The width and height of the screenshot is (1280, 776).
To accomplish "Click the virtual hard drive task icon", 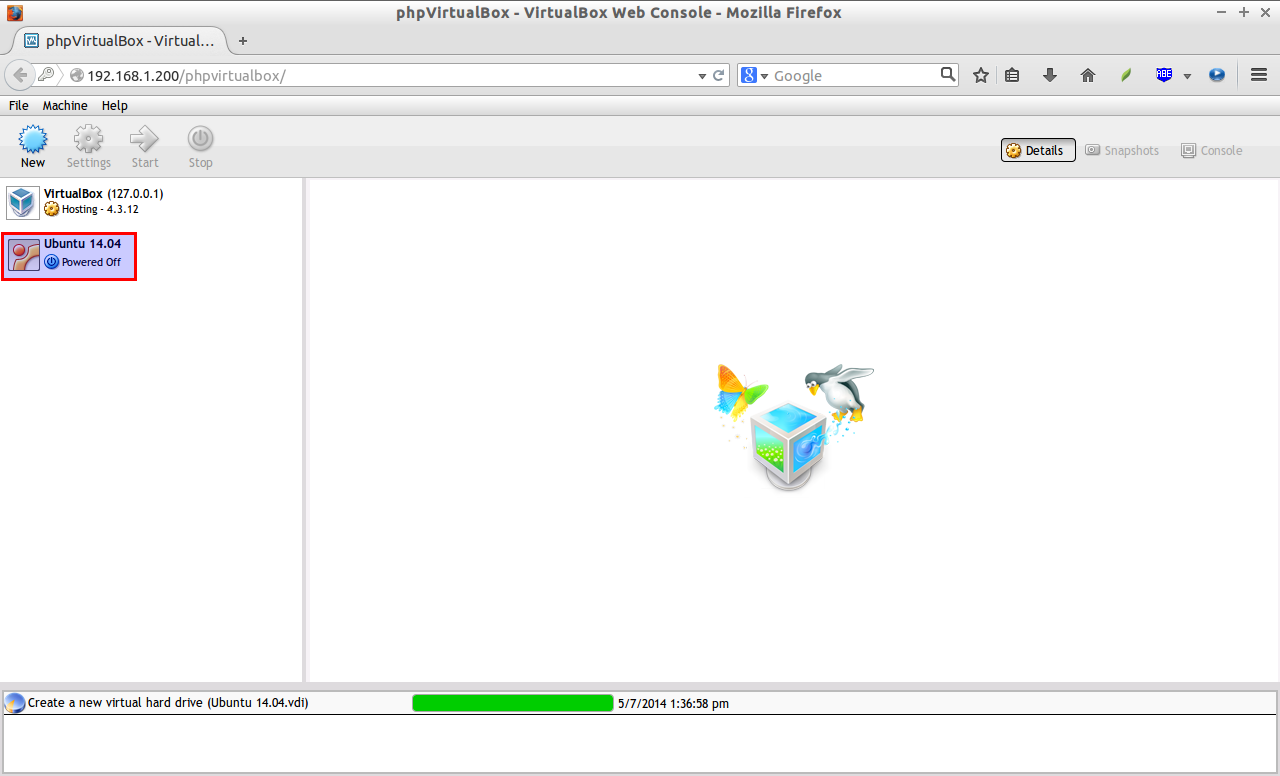I will pyautogui.click(x=15, y=703).
